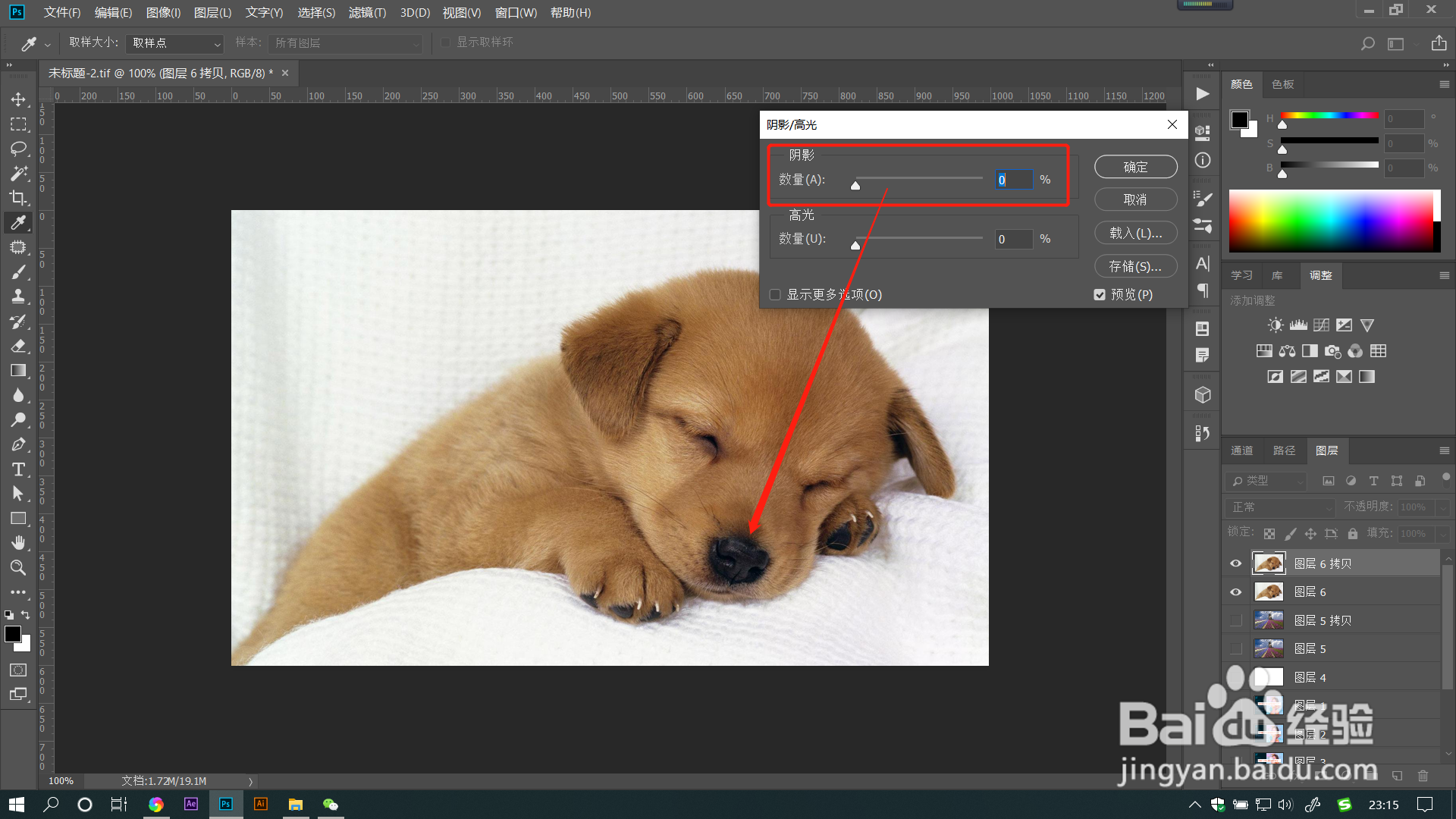Add a Brightness/Contrast adjustment
Screen dimensions: 1456x819
point(1276,325)
